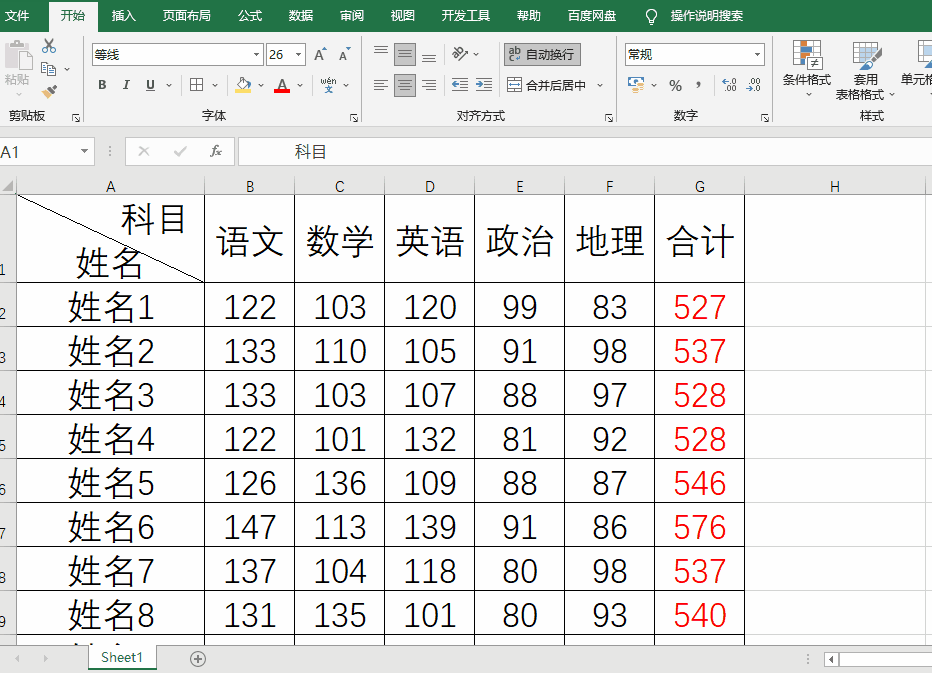Select the 姓名5 cell

point(111,481)
